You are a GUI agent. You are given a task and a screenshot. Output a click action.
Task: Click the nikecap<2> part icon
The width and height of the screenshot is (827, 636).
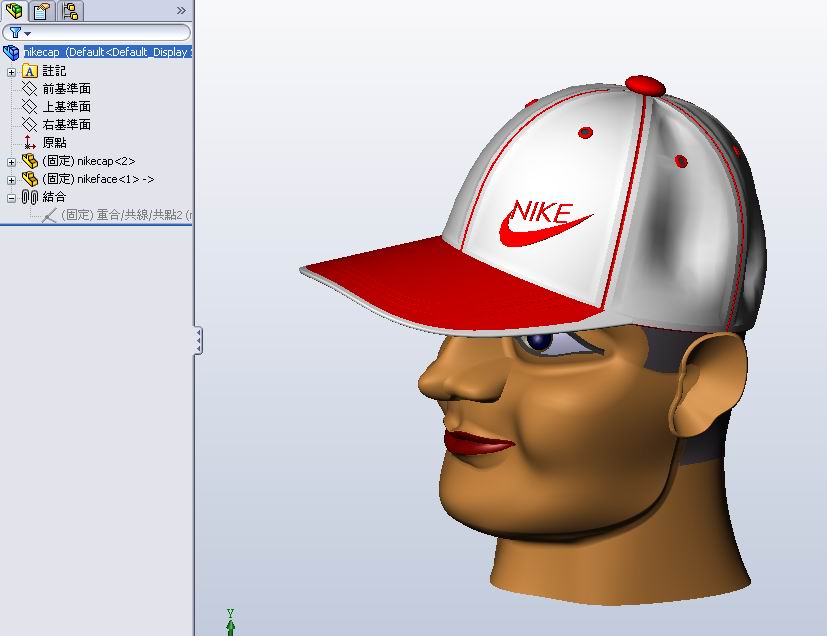coord(30,161)
